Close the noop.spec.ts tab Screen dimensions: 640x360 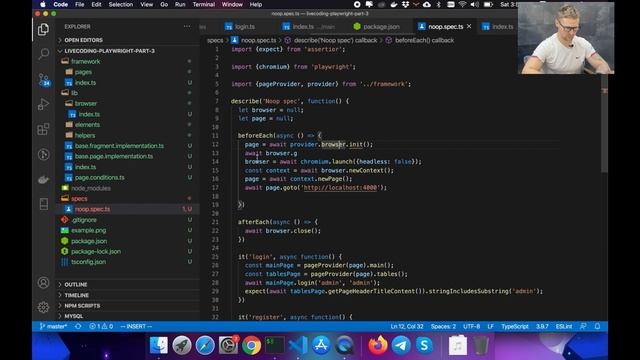(x=469, y=26)
